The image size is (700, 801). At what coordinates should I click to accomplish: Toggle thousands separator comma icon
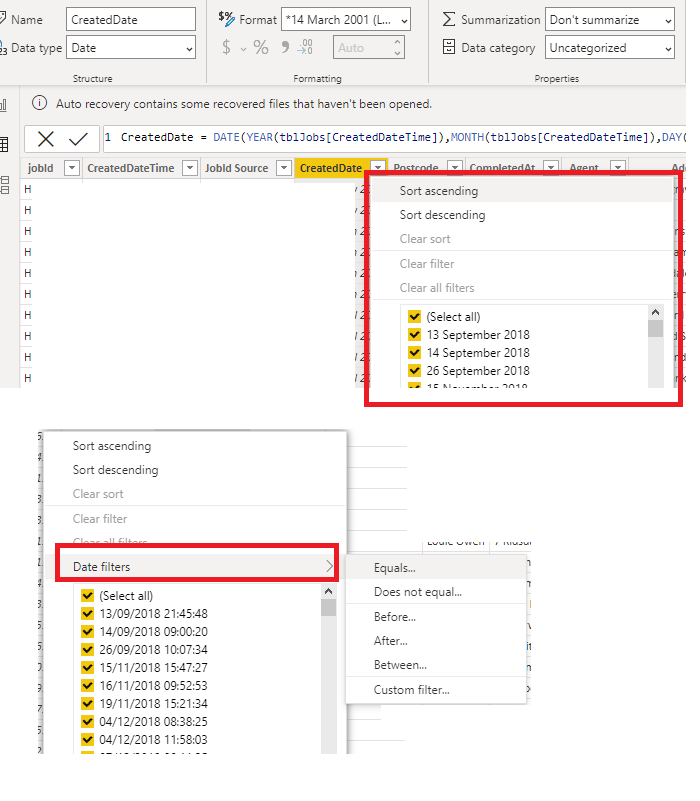(285, 48)
